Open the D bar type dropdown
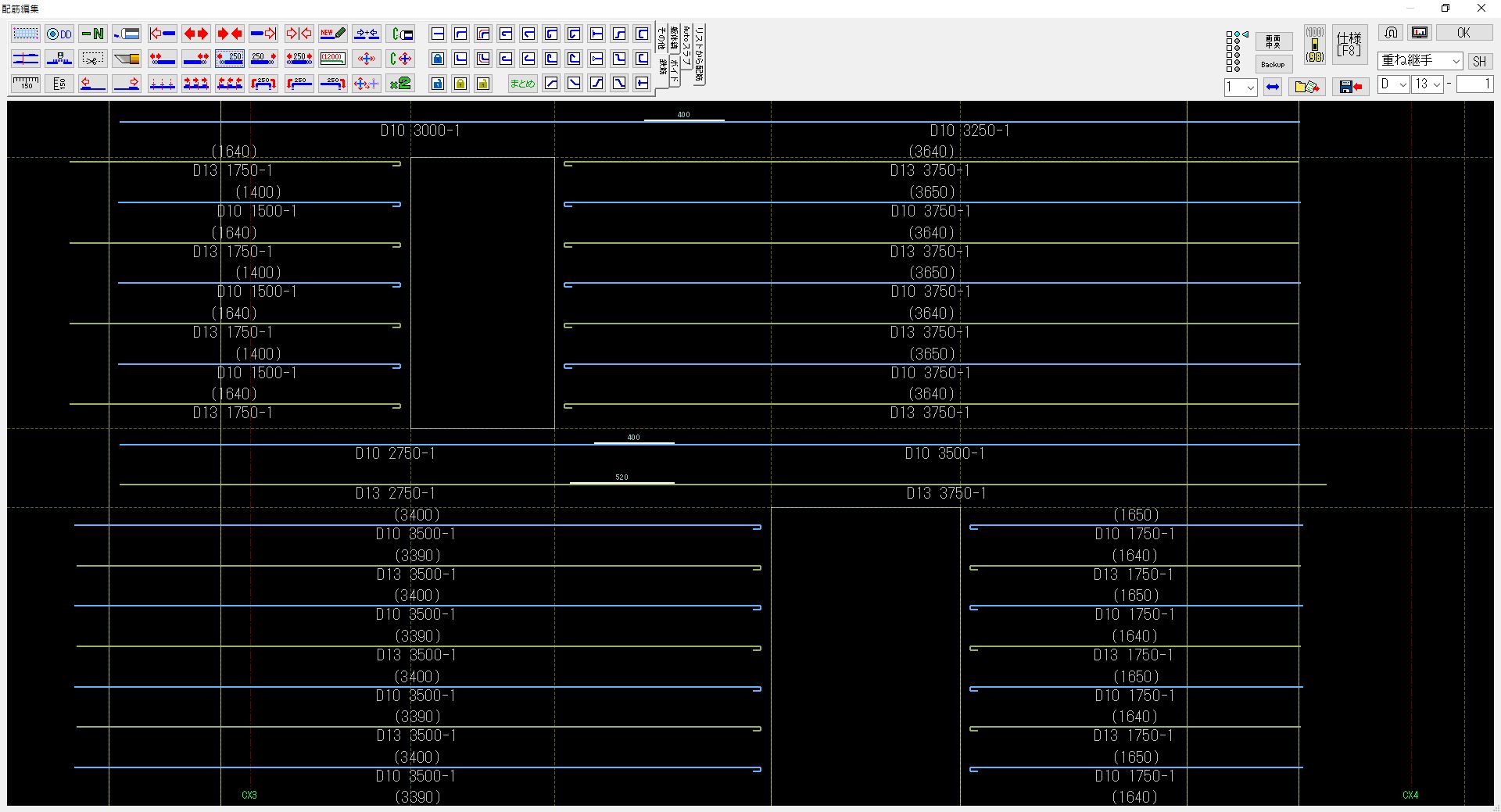Viewport: 1501px width, 812px height. click(x=1393, y=84)
